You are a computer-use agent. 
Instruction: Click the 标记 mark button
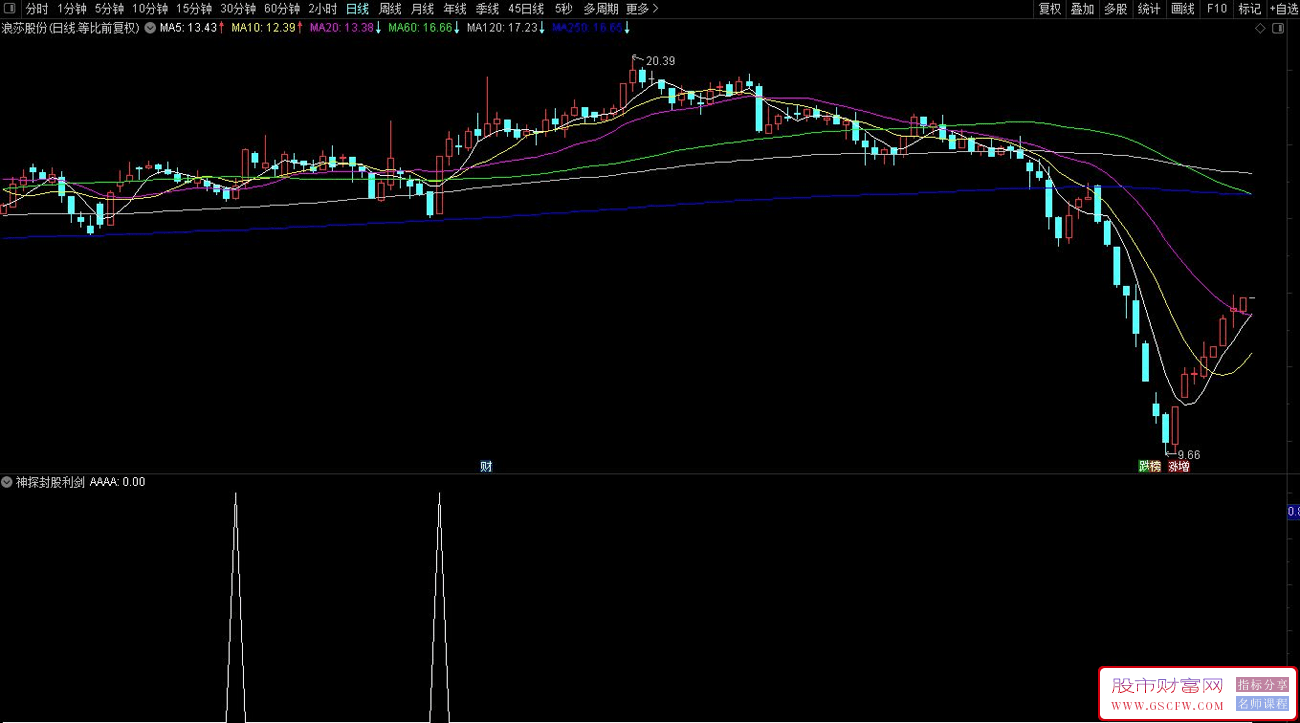(1249, 9)
